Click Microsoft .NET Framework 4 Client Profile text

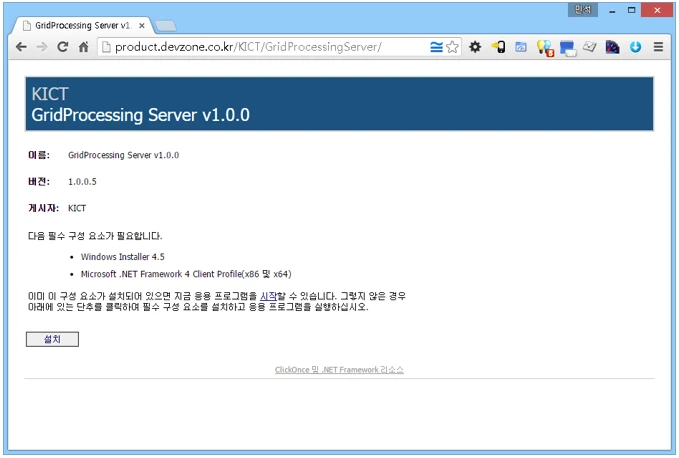(x=186, y=274)
